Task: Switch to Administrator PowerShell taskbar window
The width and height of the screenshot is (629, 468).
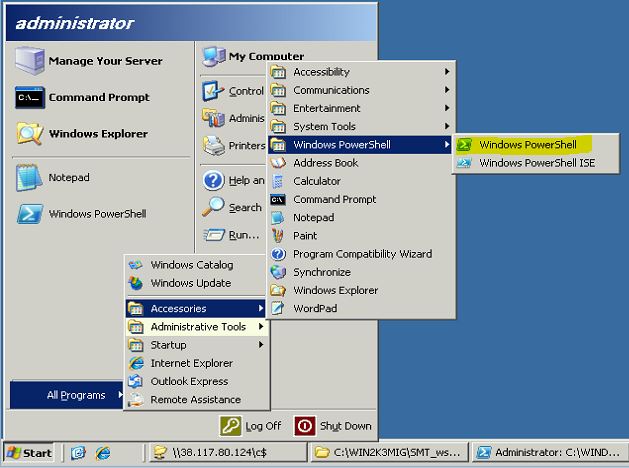Action: (x=550, y=453)
